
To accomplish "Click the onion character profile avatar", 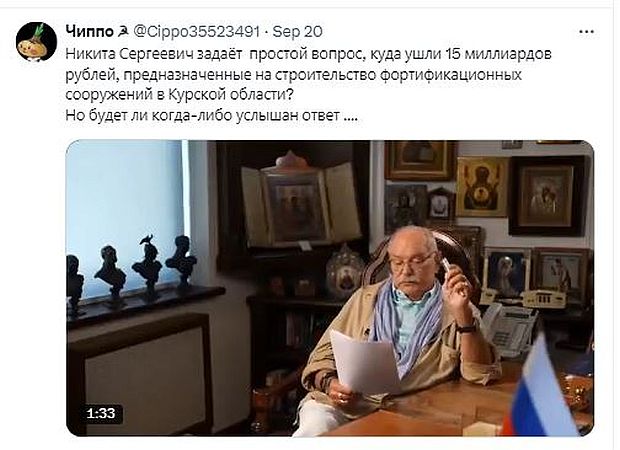I will click(x=36, y=42).
